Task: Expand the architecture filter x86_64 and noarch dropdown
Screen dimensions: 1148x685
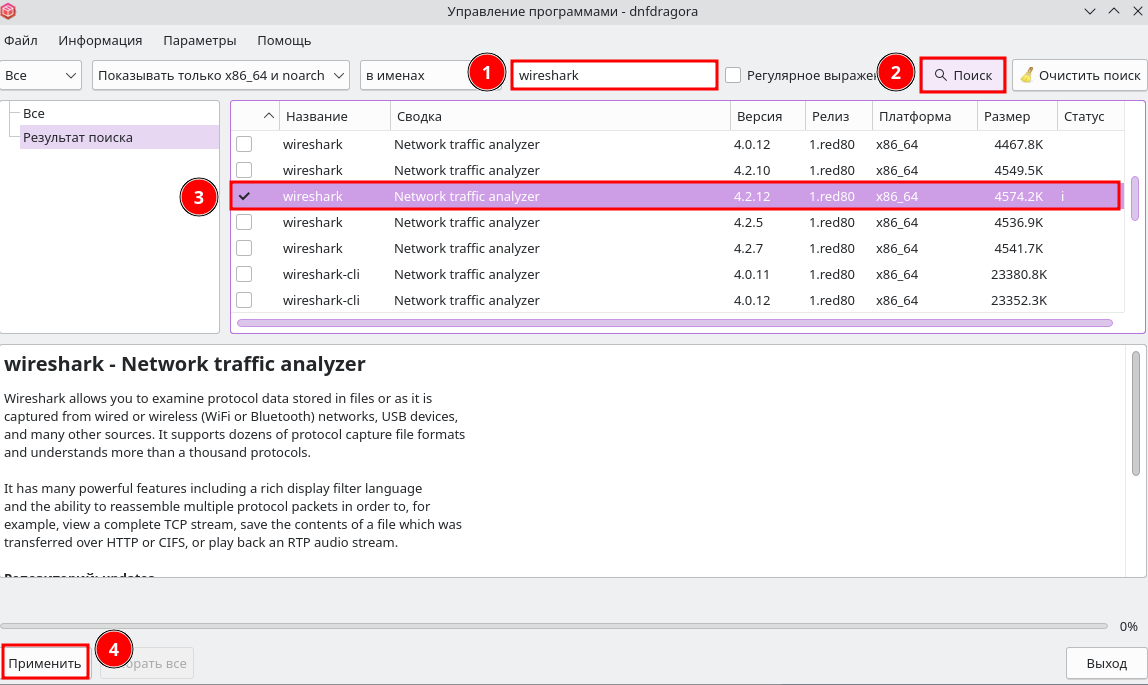Action: tap(220, 75)
